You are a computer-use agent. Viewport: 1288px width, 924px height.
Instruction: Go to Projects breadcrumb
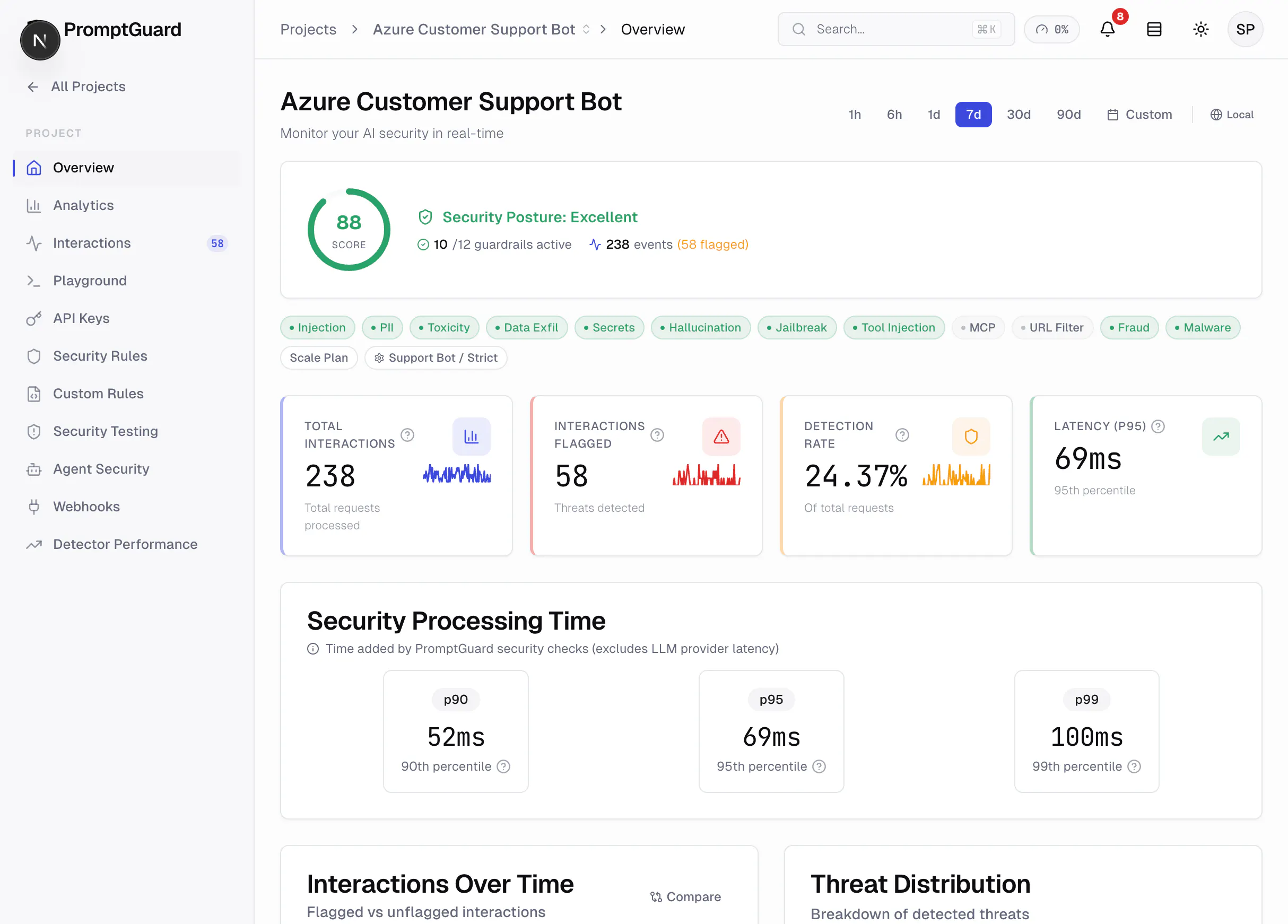tap(308, 29)
